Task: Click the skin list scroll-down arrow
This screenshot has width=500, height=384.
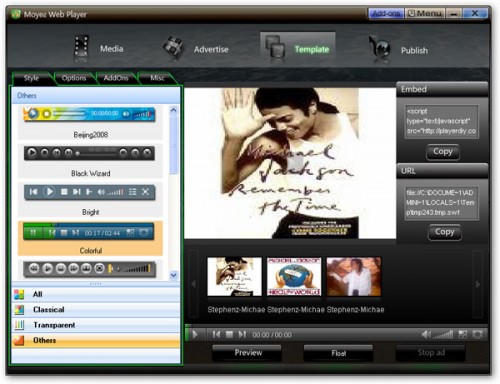Action: tap(173, 275)
